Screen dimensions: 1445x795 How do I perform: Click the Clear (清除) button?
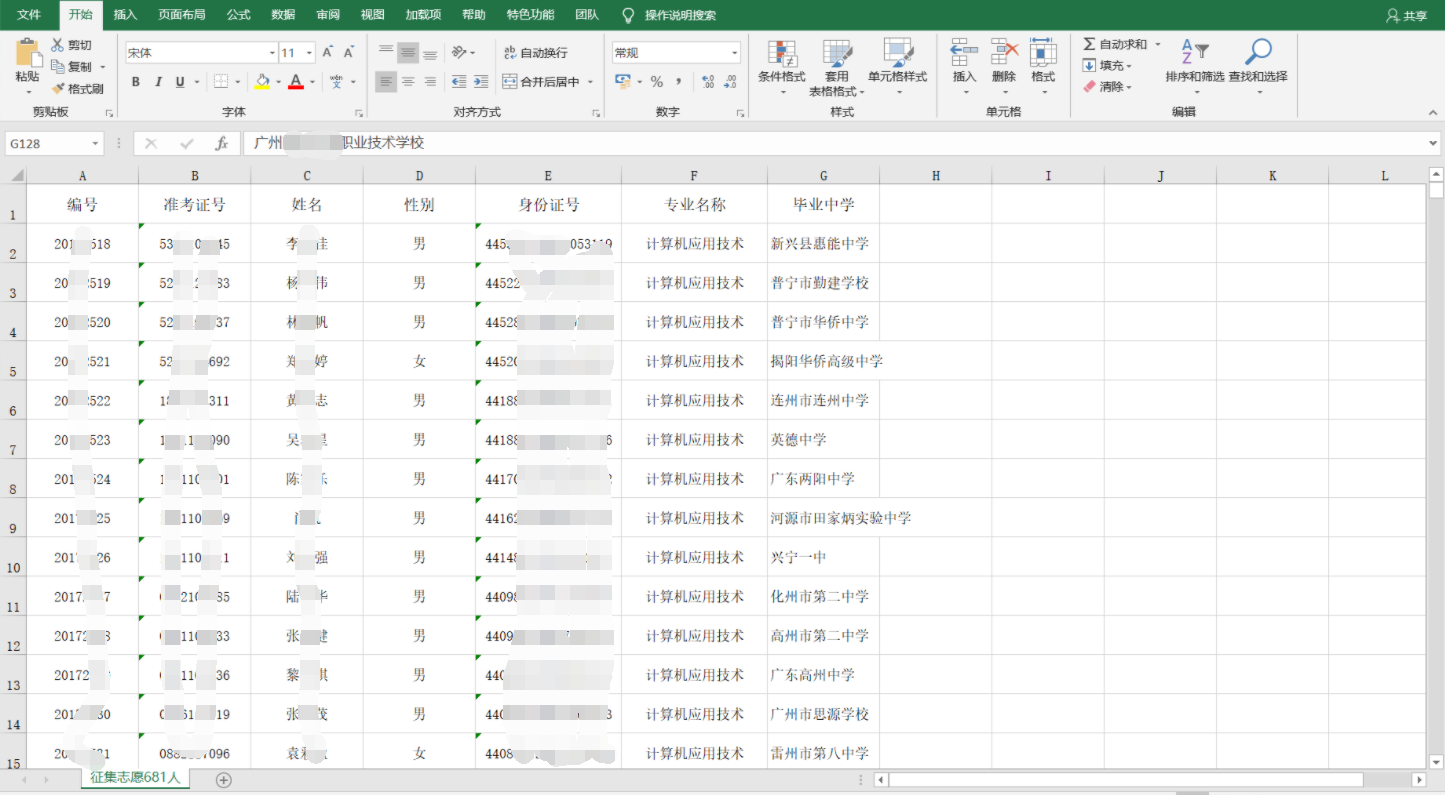(1107, 87)
